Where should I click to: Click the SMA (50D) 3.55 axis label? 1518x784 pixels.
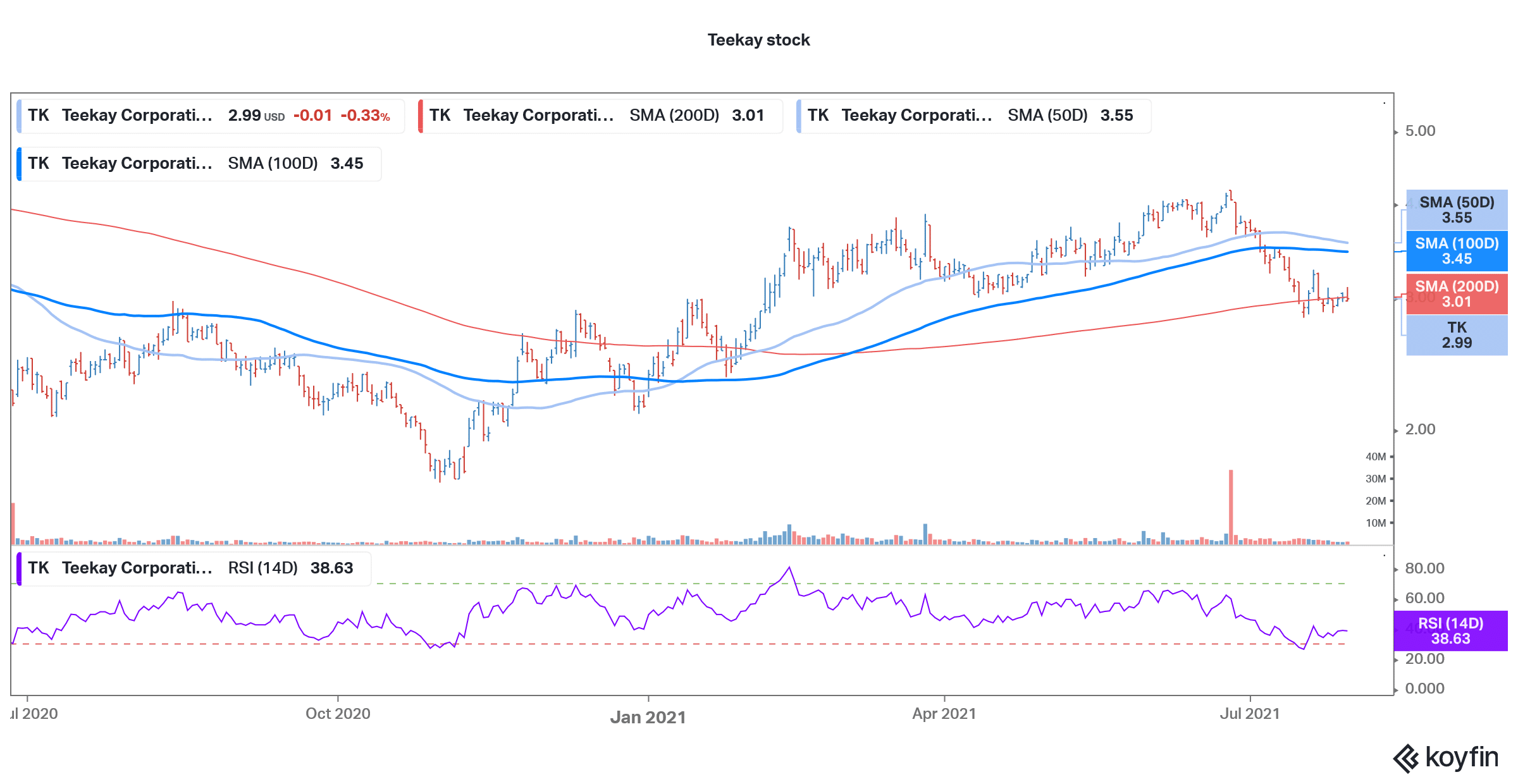1457,210
